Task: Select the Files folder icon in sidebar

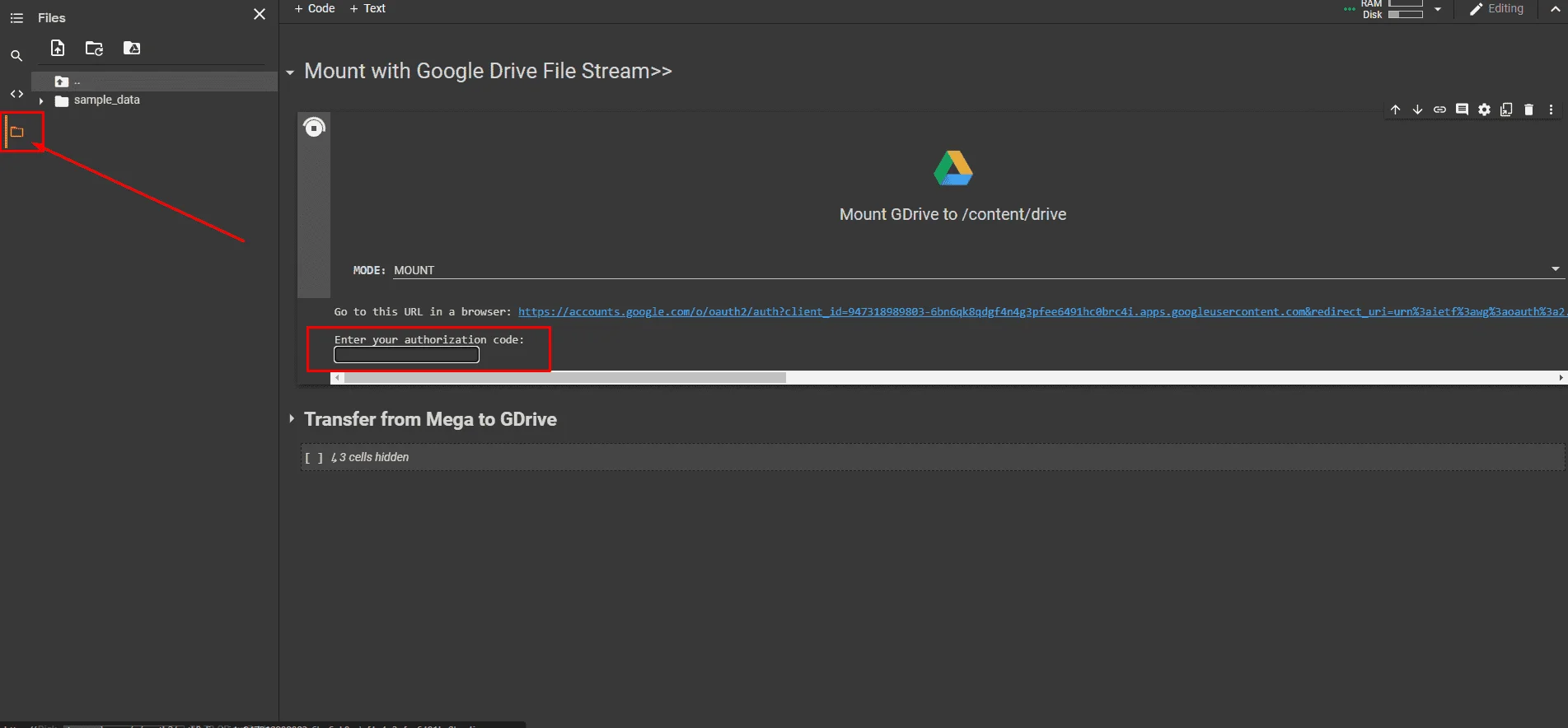Action: point(16,132)
